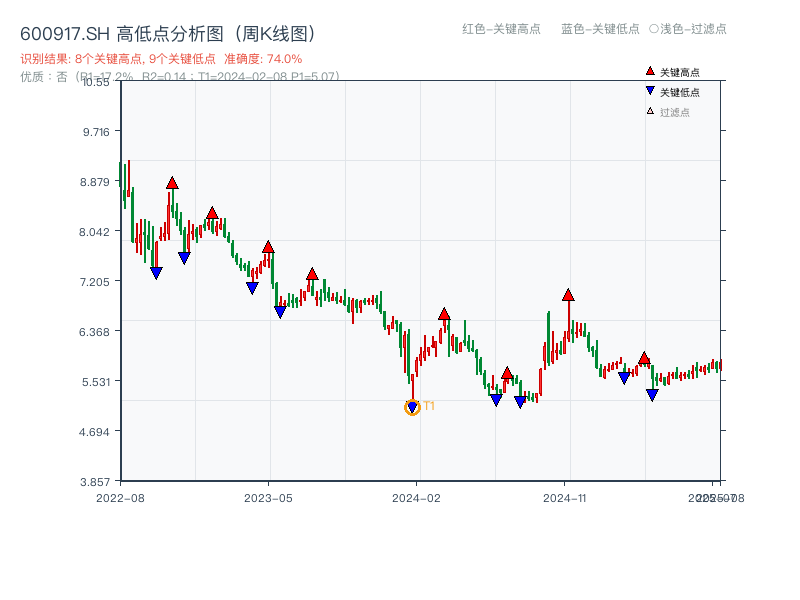Image resolution: width=800 pixels, height=600 pixels.
Task: Click the white filter-point triangle in the legend
Action: 650,111
